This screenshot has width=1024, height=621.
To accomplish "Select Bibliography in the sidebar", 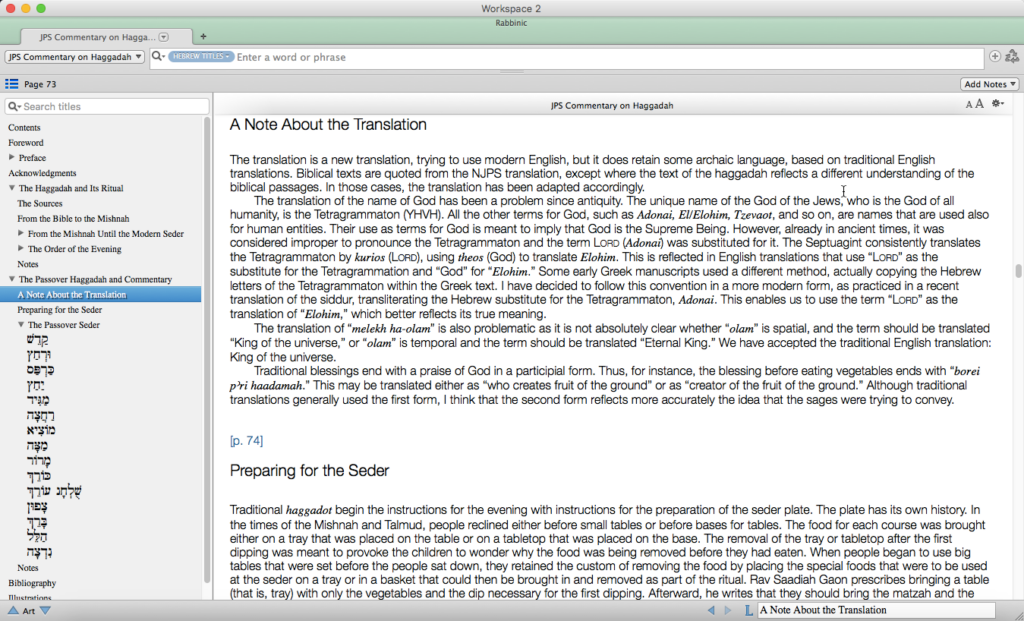I will (32, 582).
